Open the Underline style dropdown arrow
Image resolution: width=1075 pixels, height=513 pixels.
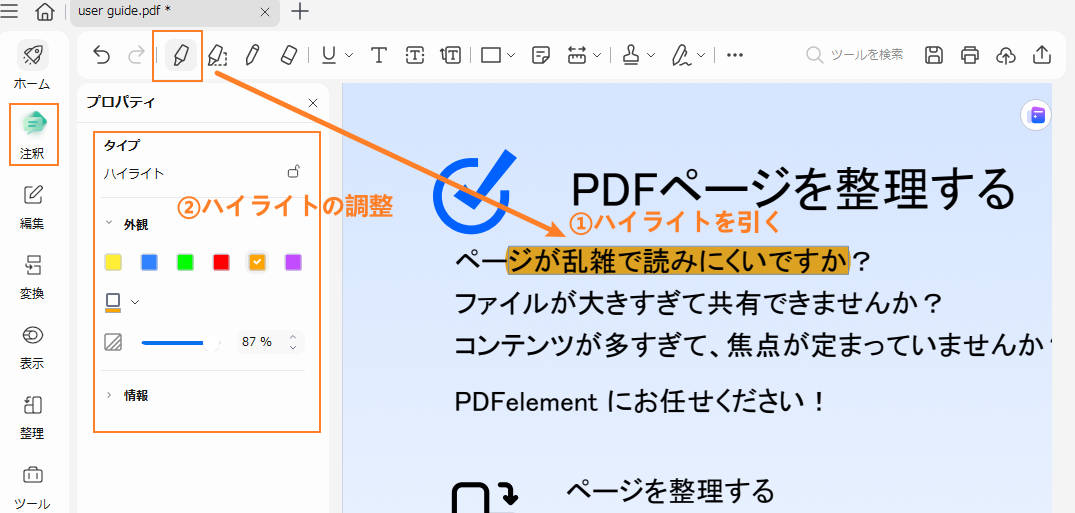[x=349, y=55]
